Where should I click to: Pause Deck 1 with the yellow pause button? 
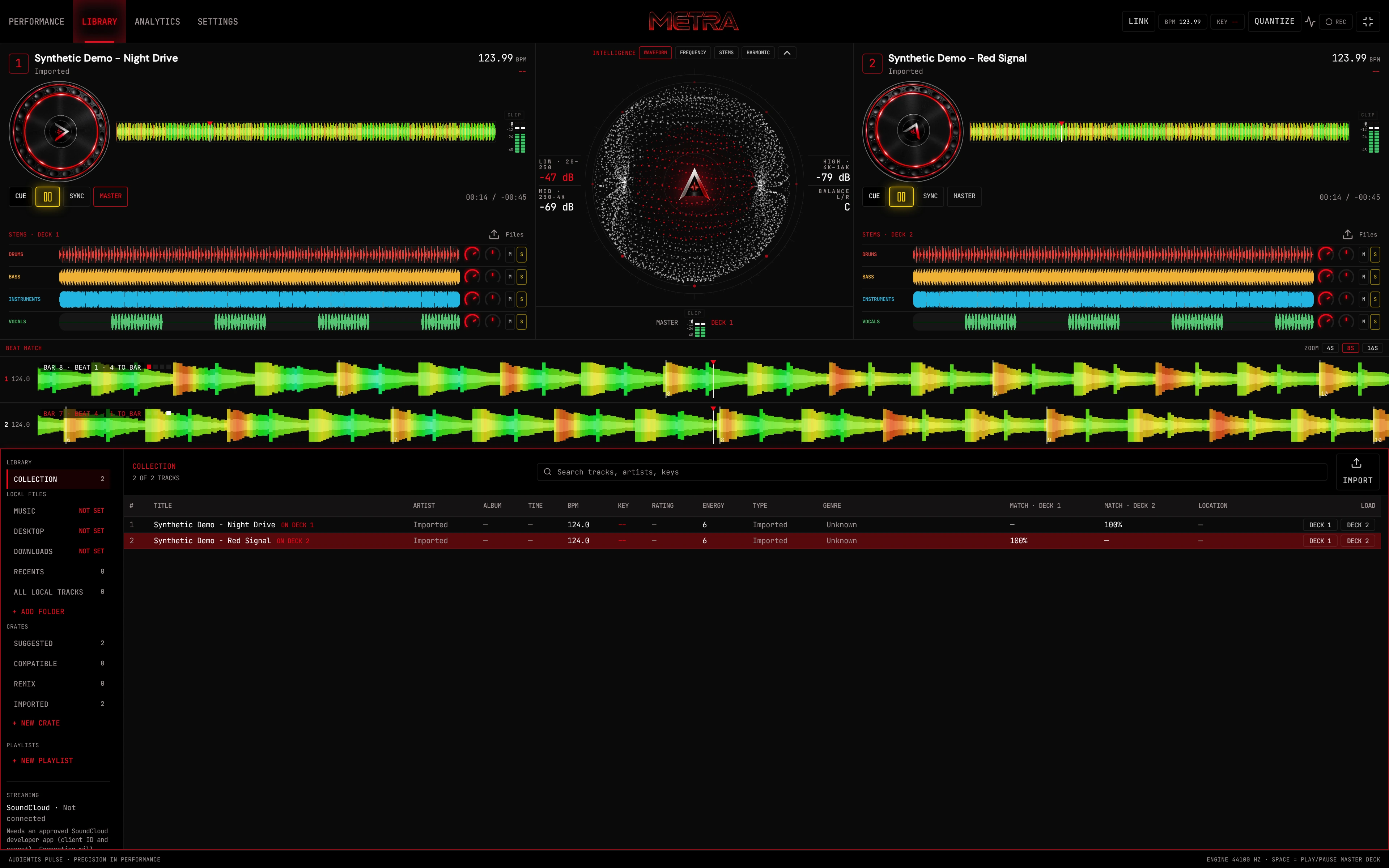[x=48, y=196]
